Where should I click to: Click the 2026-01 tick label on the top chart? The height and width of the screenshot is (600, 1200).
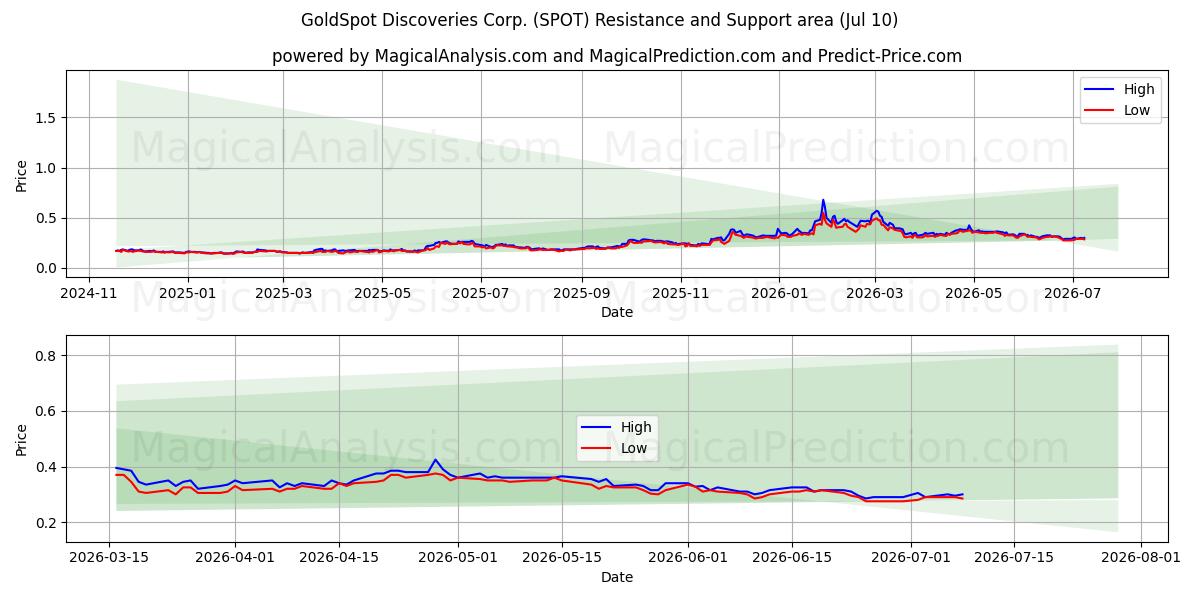click(x=778, y=293)
